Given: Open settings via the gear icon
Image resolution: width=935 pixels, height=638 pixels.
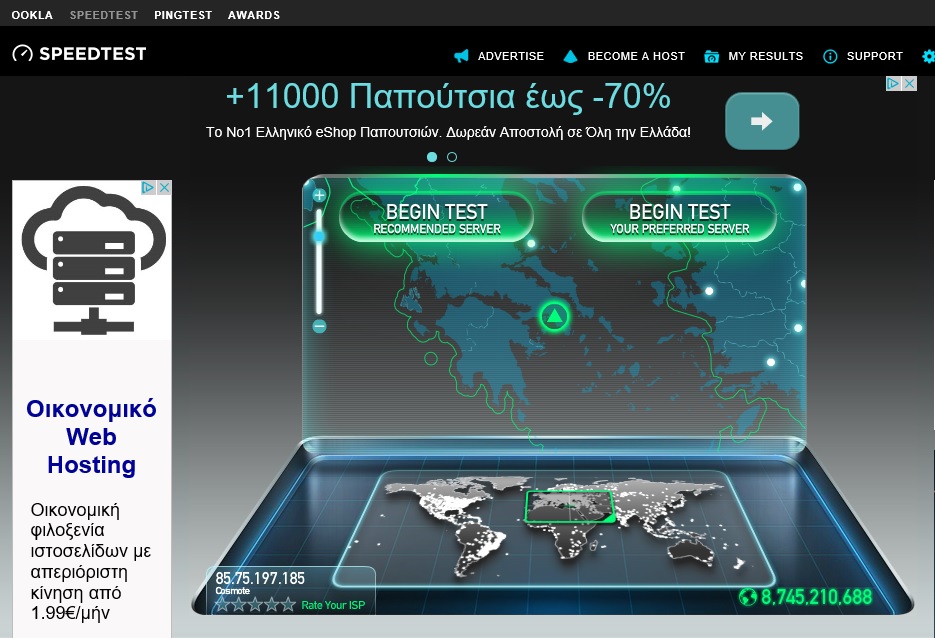Looking at the screenshot, I should pyautogui.click(x=929, y=56).
